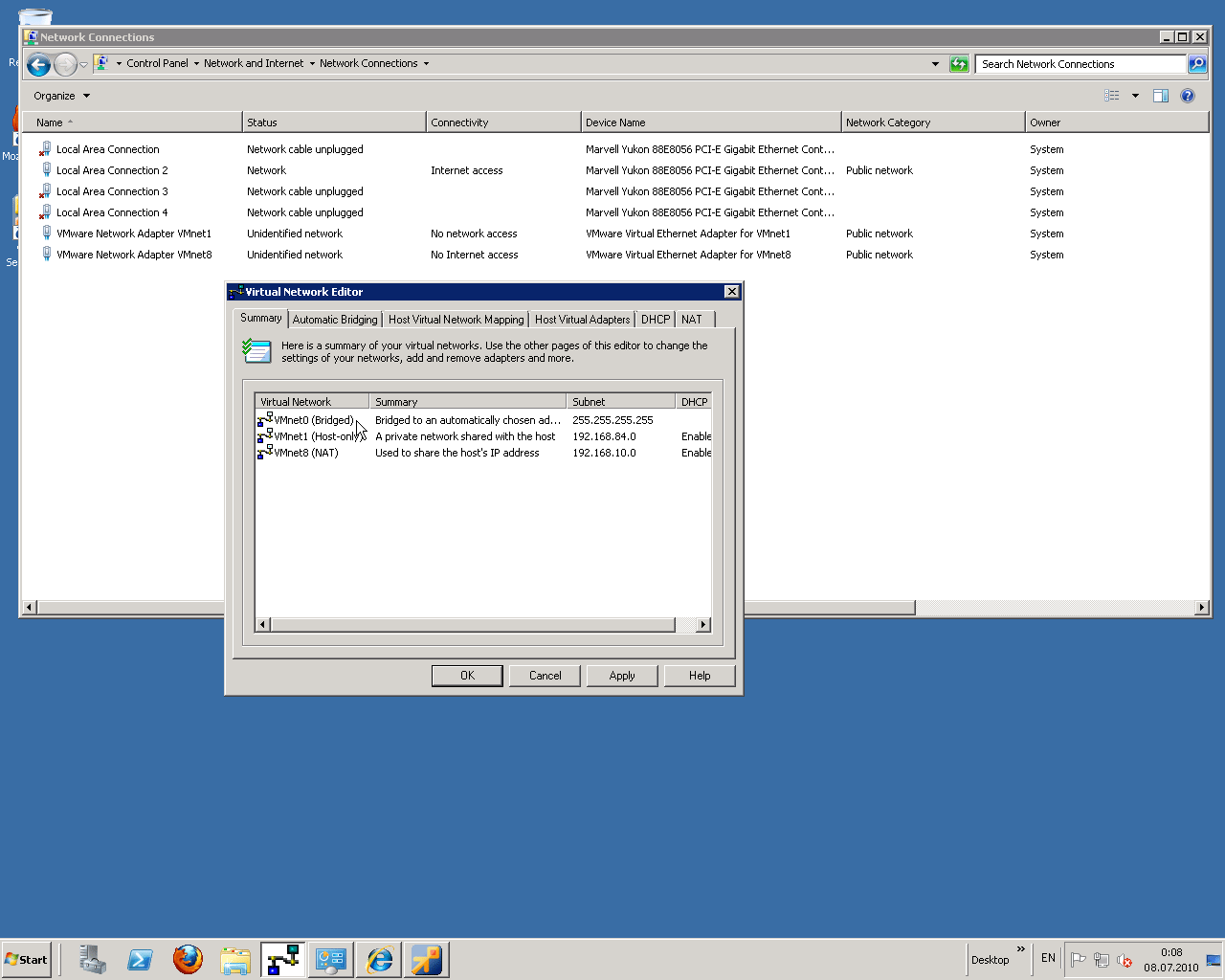Open Firefox from the taskbar

pyautogui.click(x=188, y=960)
